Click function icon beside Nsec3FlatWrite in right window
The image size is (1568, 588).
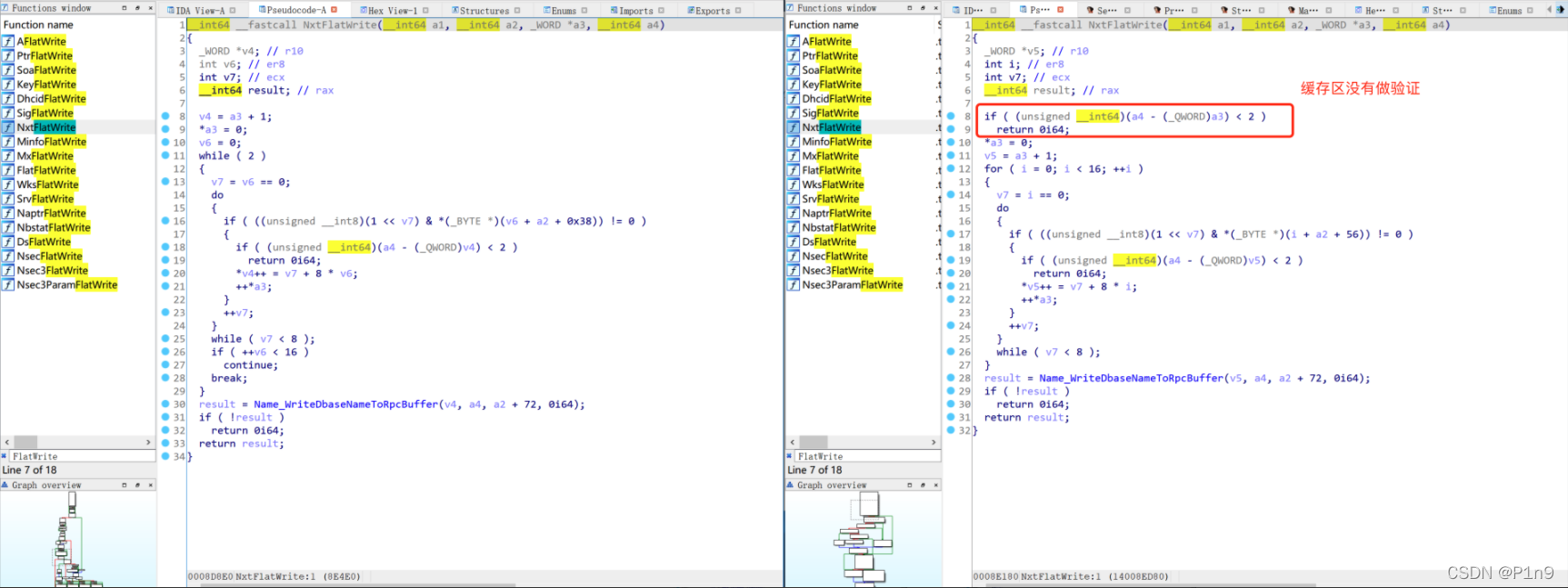794,271
